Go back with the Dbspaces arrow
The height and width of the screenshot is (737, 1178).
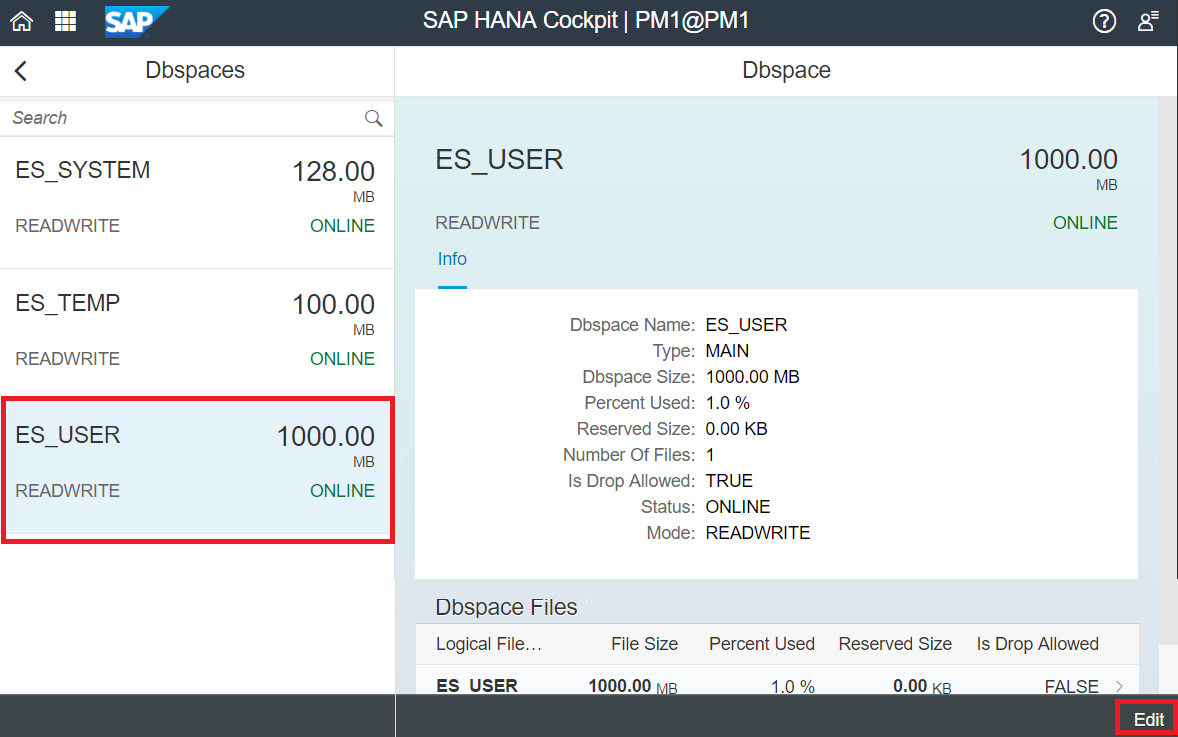coord(21,71)
